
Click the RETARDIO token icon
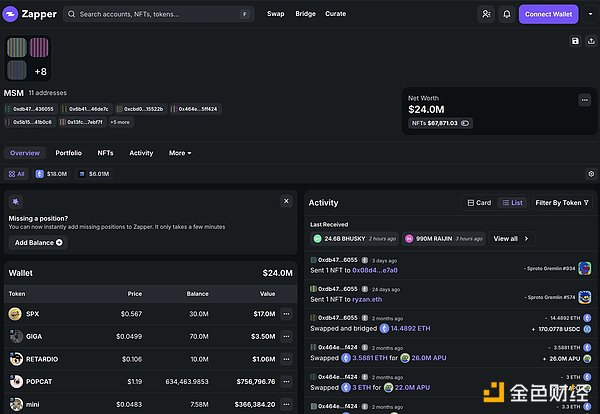(x=16, y=359)
